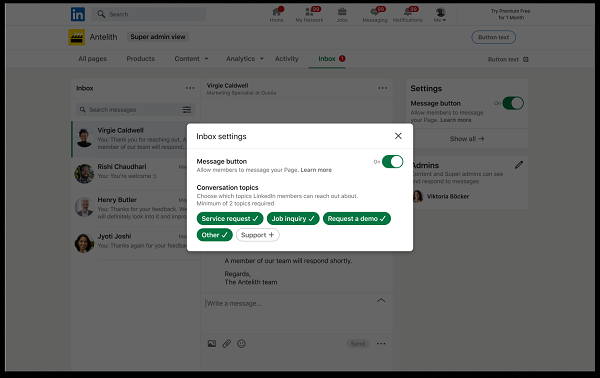Edit Admins with the pencil icon
Screen dimensions: 600x378
pos(518,165)
